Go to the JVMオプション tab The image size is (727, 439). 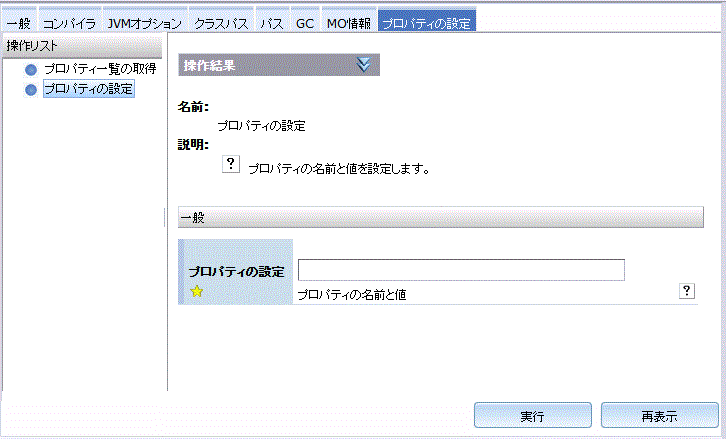(x=145, y=22)
